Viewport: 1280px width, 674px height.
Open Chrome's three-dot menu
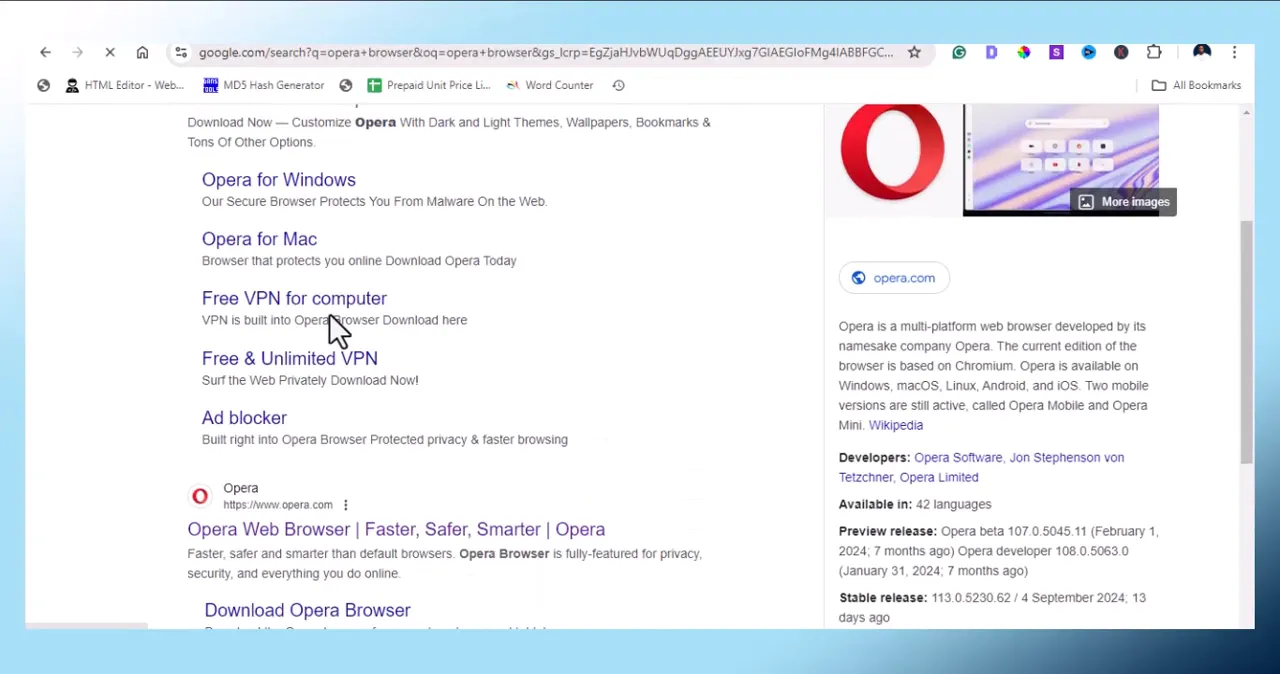(x=1234, y=52)
